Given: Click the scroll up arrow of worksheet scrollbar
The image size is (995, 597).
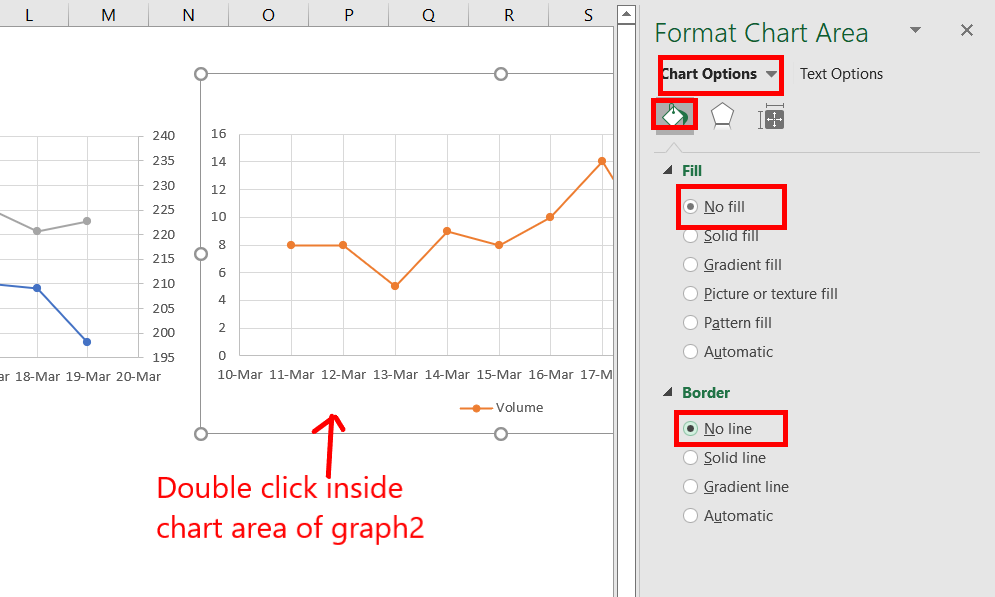Looking at the screenshot, I should tap(626, 14).
